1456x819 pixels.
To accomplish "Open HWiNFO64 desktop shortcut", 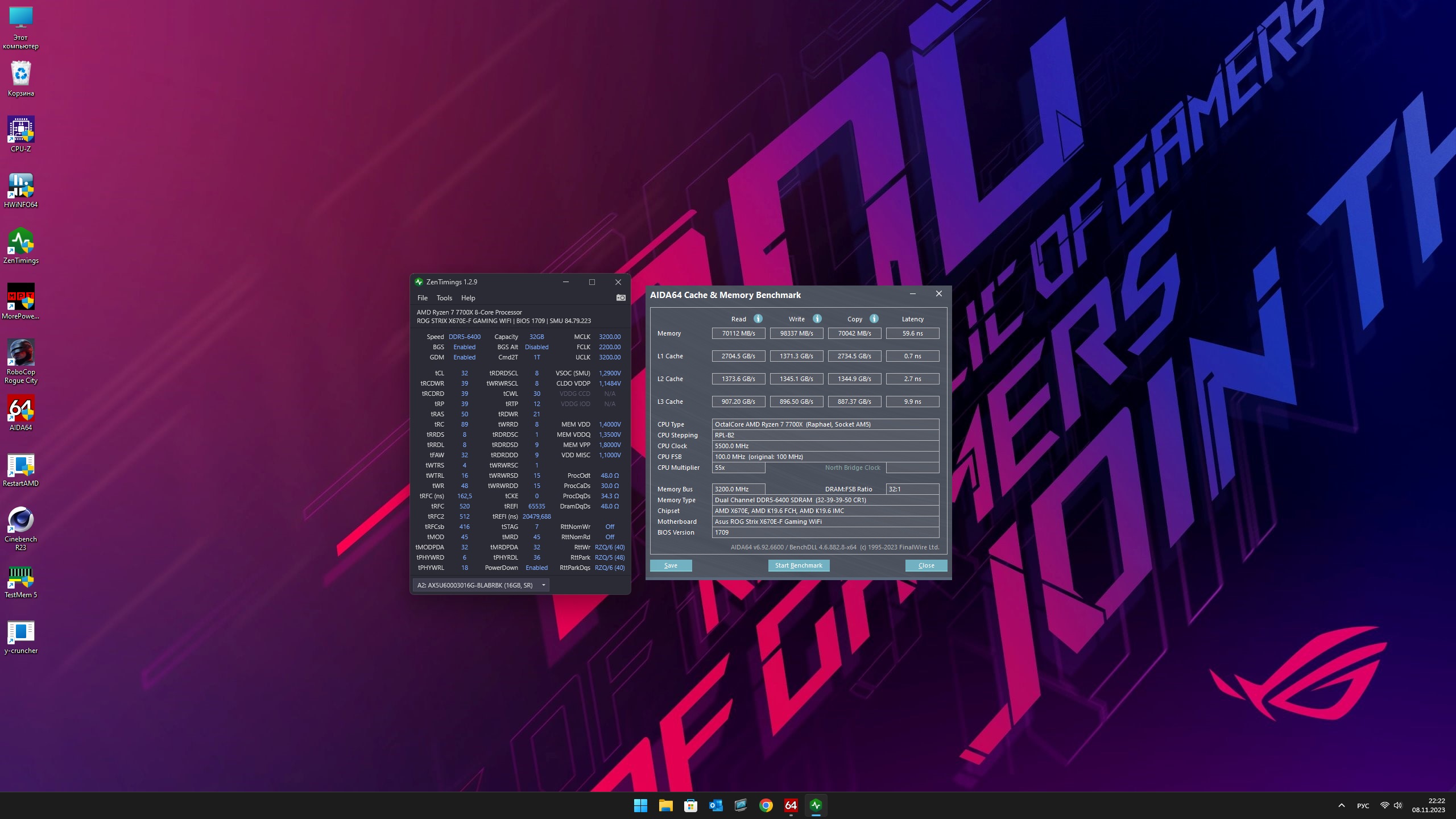I will [21, 190].
